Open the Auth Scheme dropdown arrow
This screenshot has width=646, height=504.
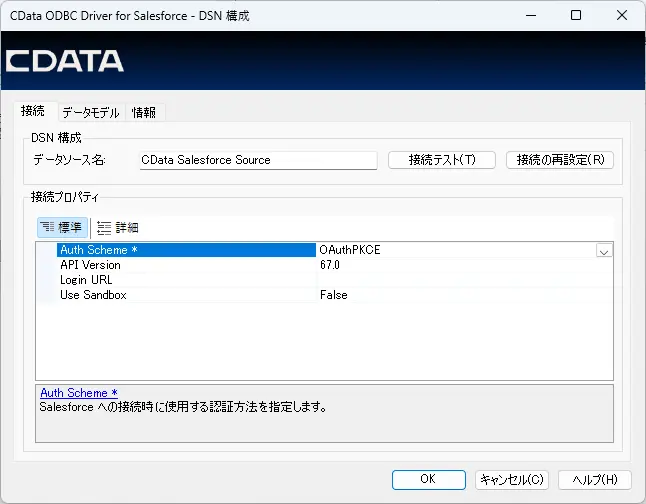tap(604, 250)
